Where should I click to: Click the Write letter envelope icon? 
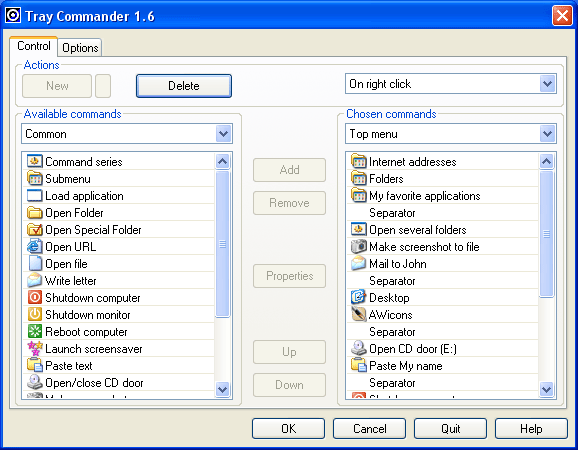tap(35, 280)
